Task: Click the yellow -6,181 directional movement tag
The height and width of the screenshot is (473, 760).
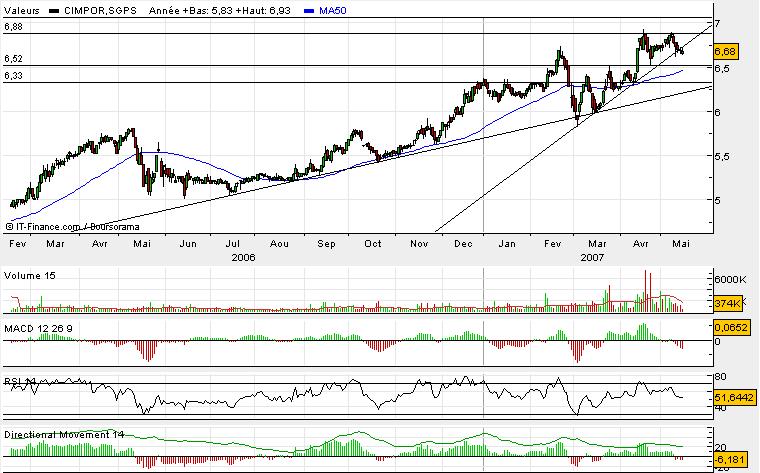Action: click(x=729, y=458)
